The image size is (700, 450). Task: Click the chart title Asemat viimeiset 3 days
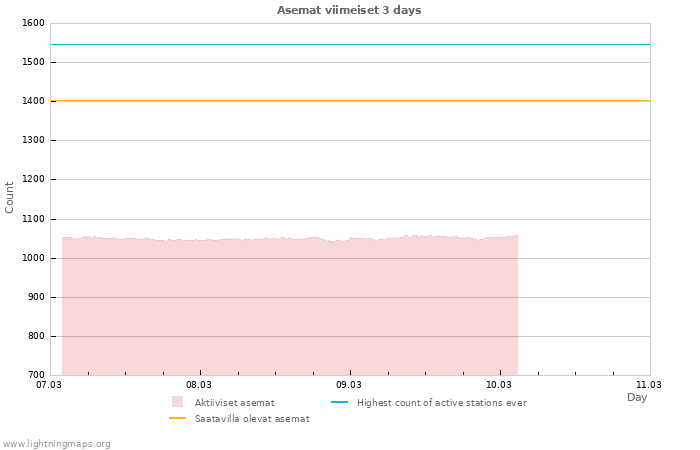[349, 10]
